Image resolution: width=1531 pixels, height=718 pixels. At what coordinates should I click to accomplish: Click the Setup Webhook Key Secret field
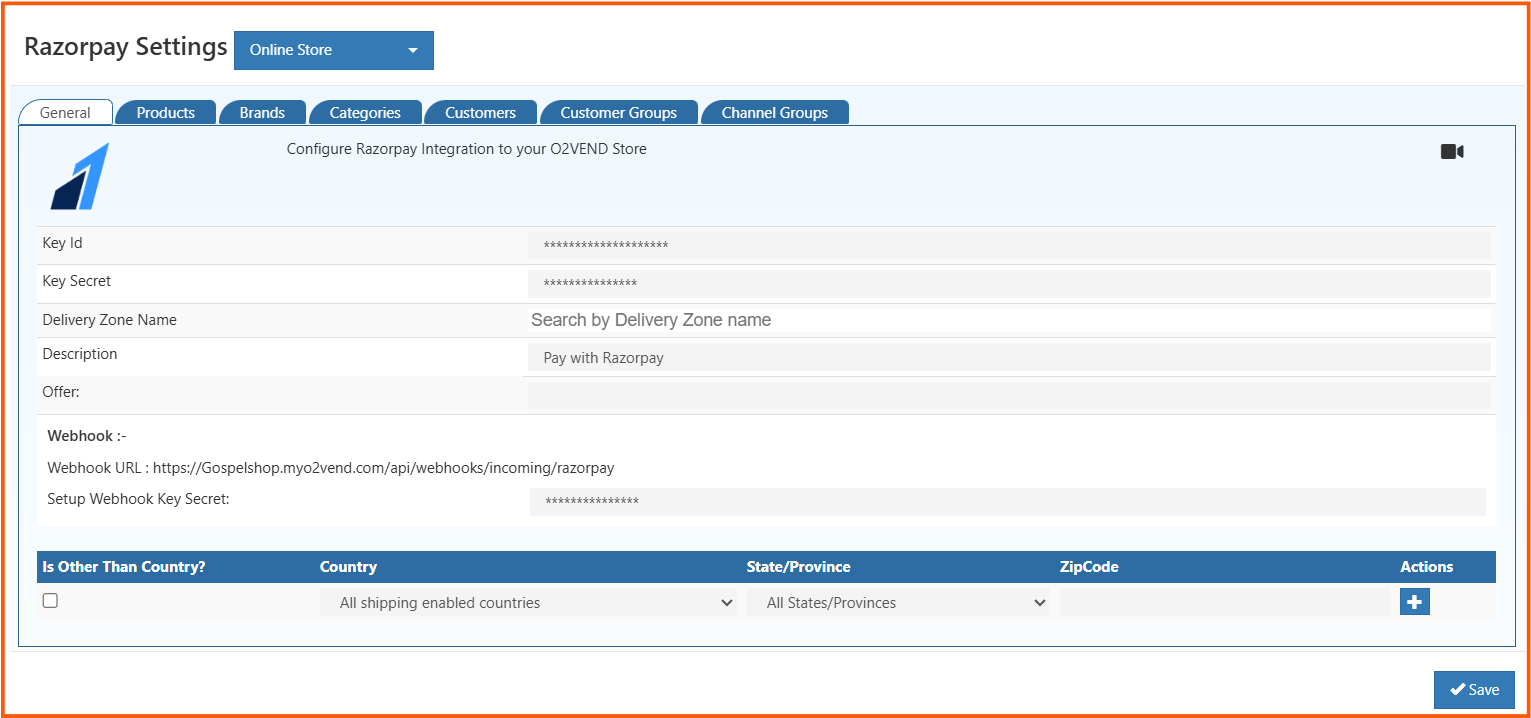[x=1009, y=500]
